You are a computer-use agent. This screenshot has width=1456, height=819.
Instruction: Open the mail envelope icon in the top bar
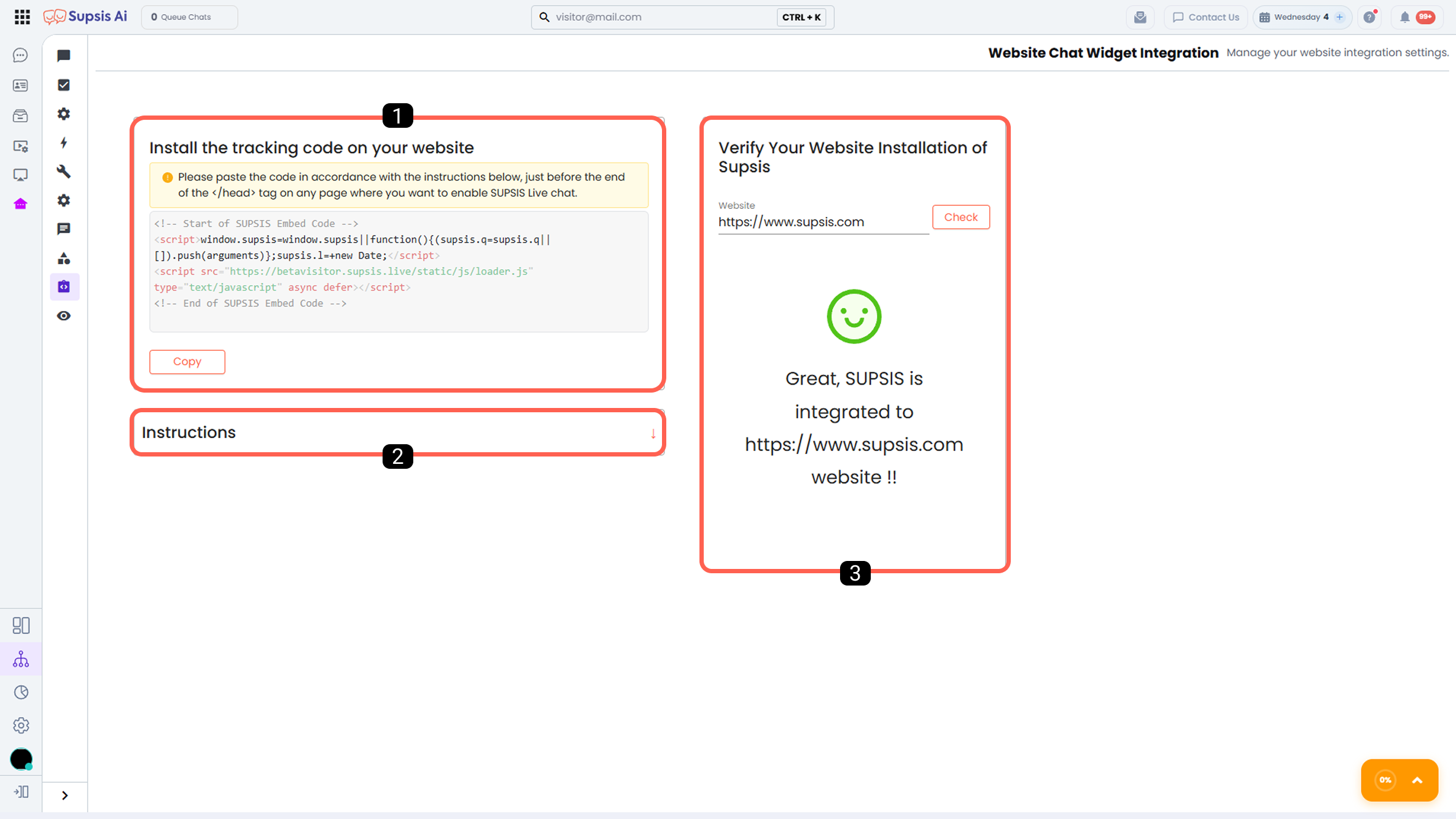click(1140, 17)
